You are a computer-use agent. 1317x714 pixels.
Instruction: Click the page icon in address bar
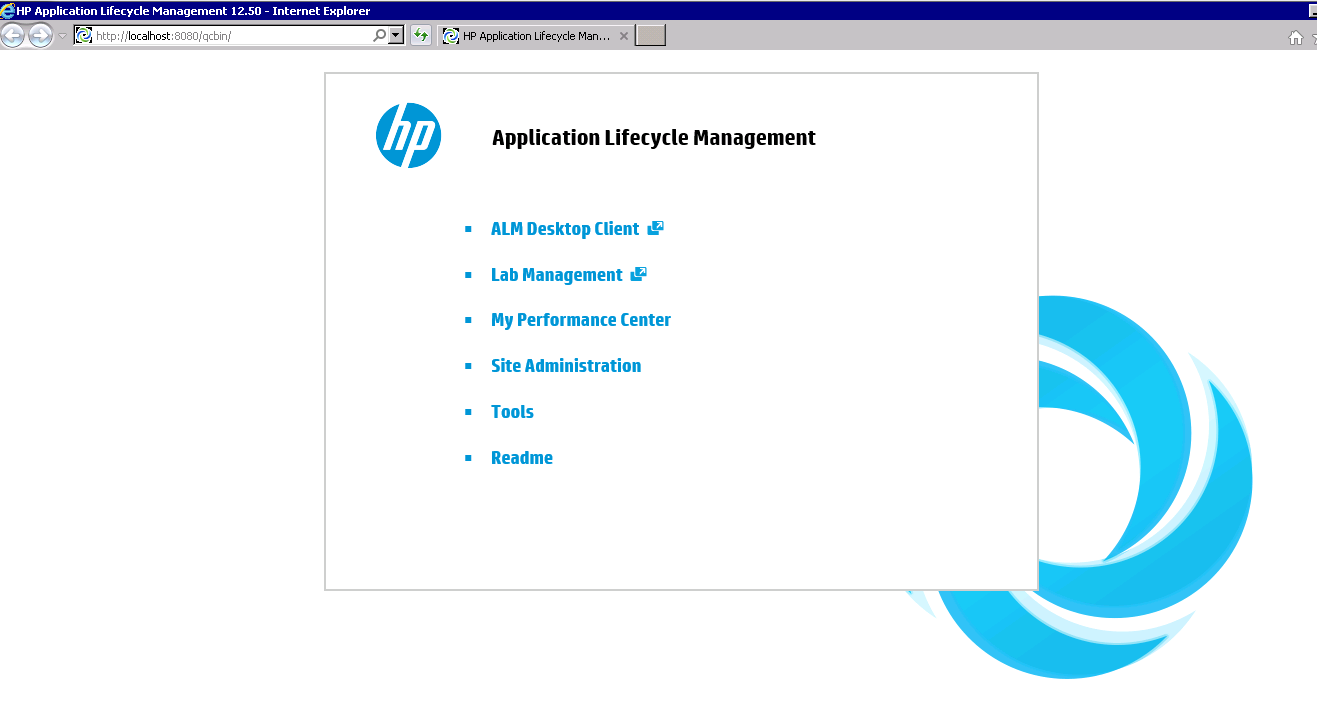click(84, 35)
